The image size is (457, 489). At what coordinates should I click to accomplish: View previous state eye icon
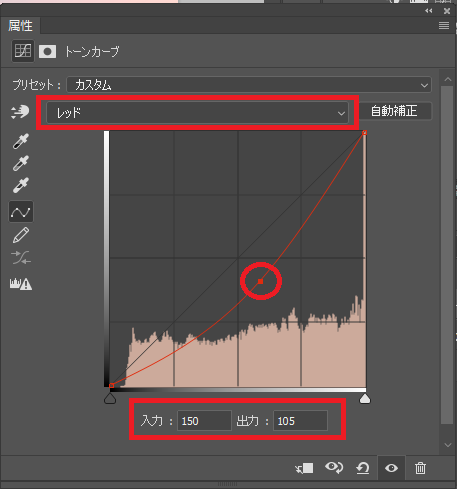334,468
